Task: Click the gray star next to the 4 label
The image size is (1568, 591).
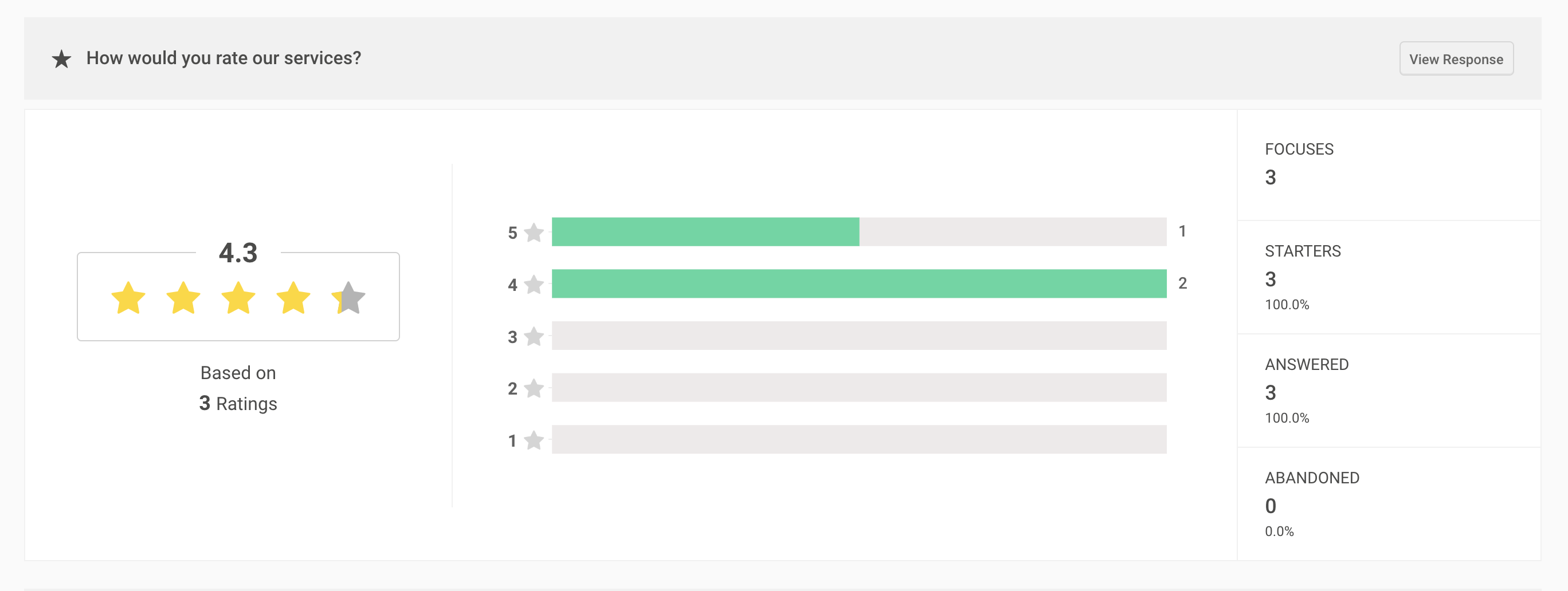Action: (534, 284)
